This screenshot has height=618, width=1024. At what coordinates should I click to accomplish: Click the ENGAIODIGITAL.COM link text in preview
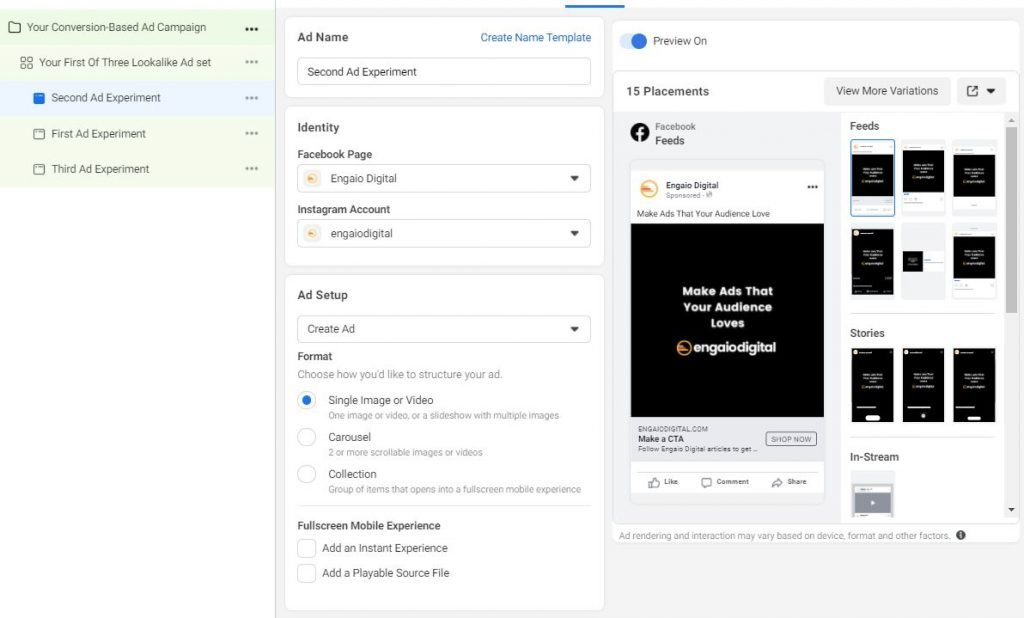673,429
